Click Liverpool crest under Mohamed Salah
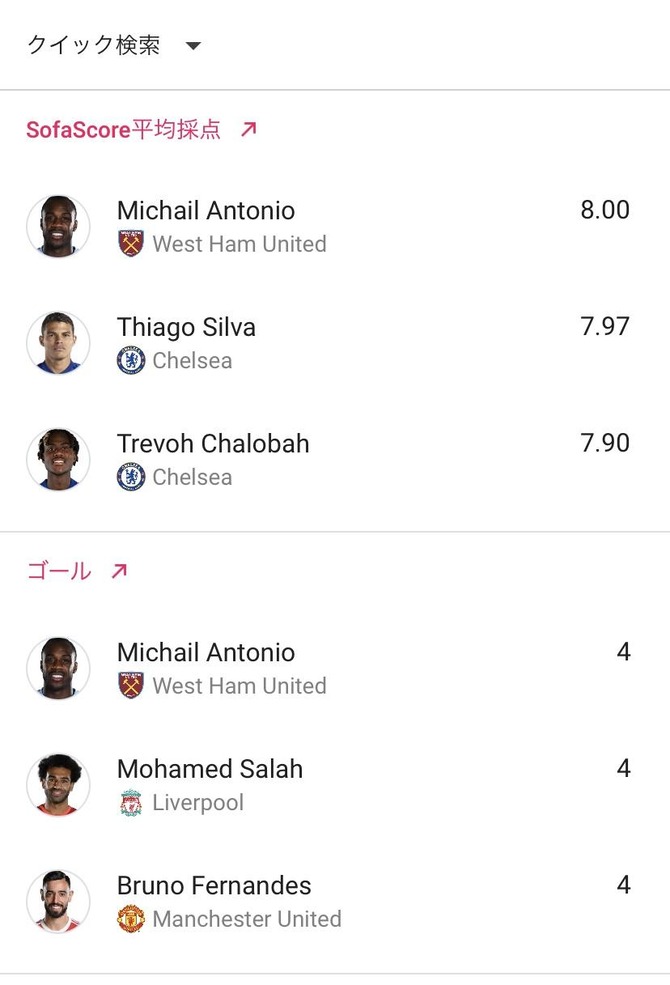The image size is (670, 985). [131, 802]
